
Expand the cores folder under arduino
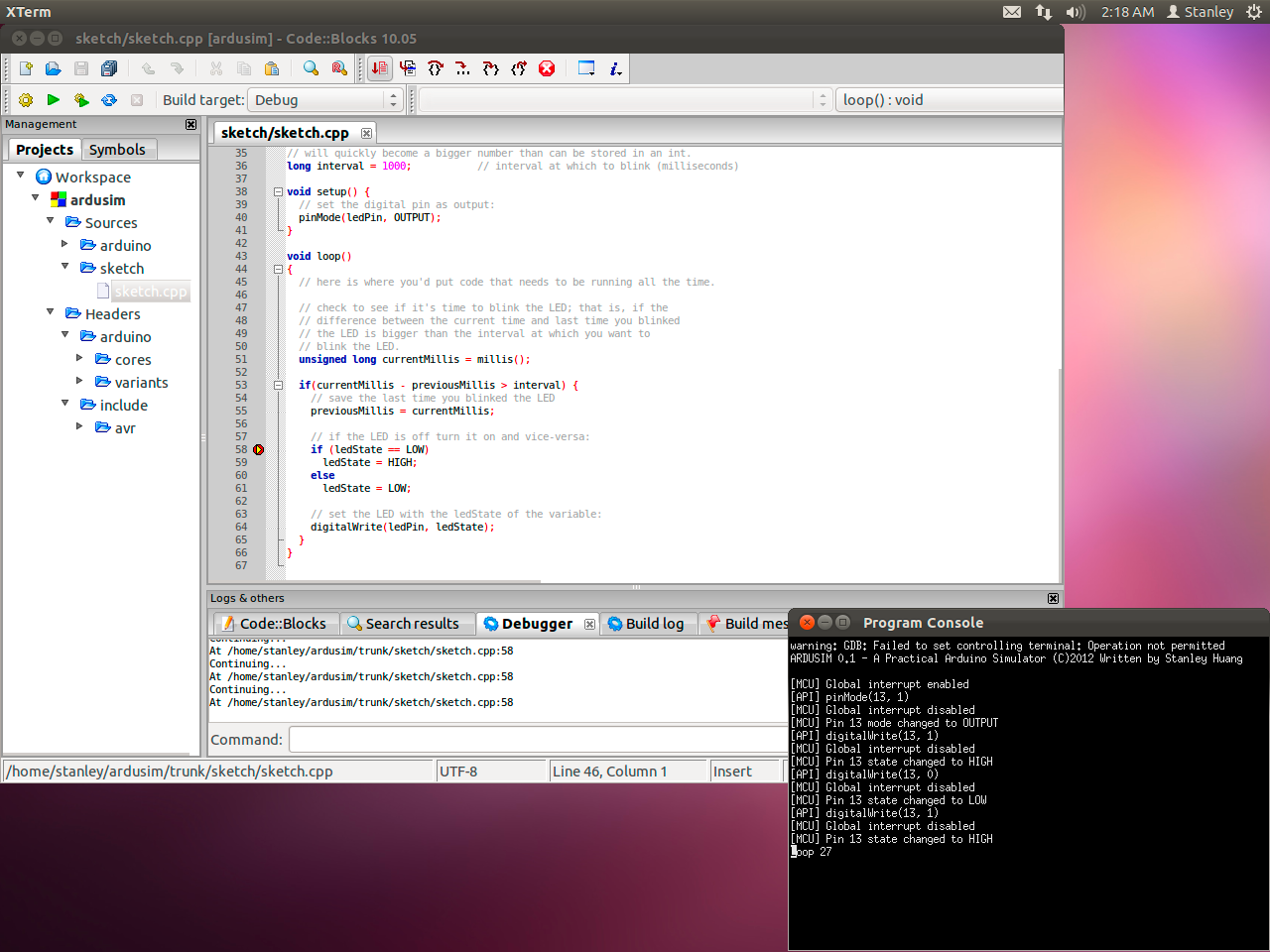point(79,359)
